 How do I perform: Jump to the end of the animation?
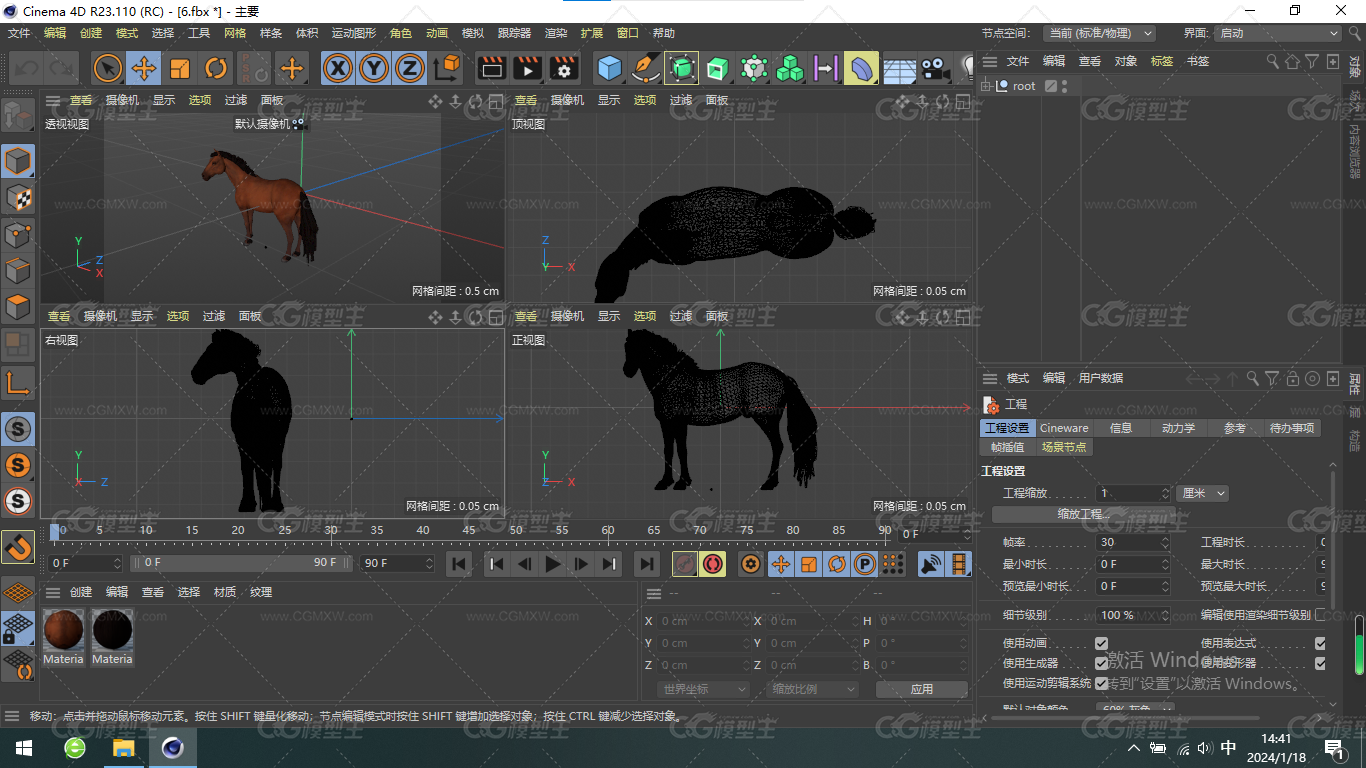pyautogui.click(x=647, y=564)
